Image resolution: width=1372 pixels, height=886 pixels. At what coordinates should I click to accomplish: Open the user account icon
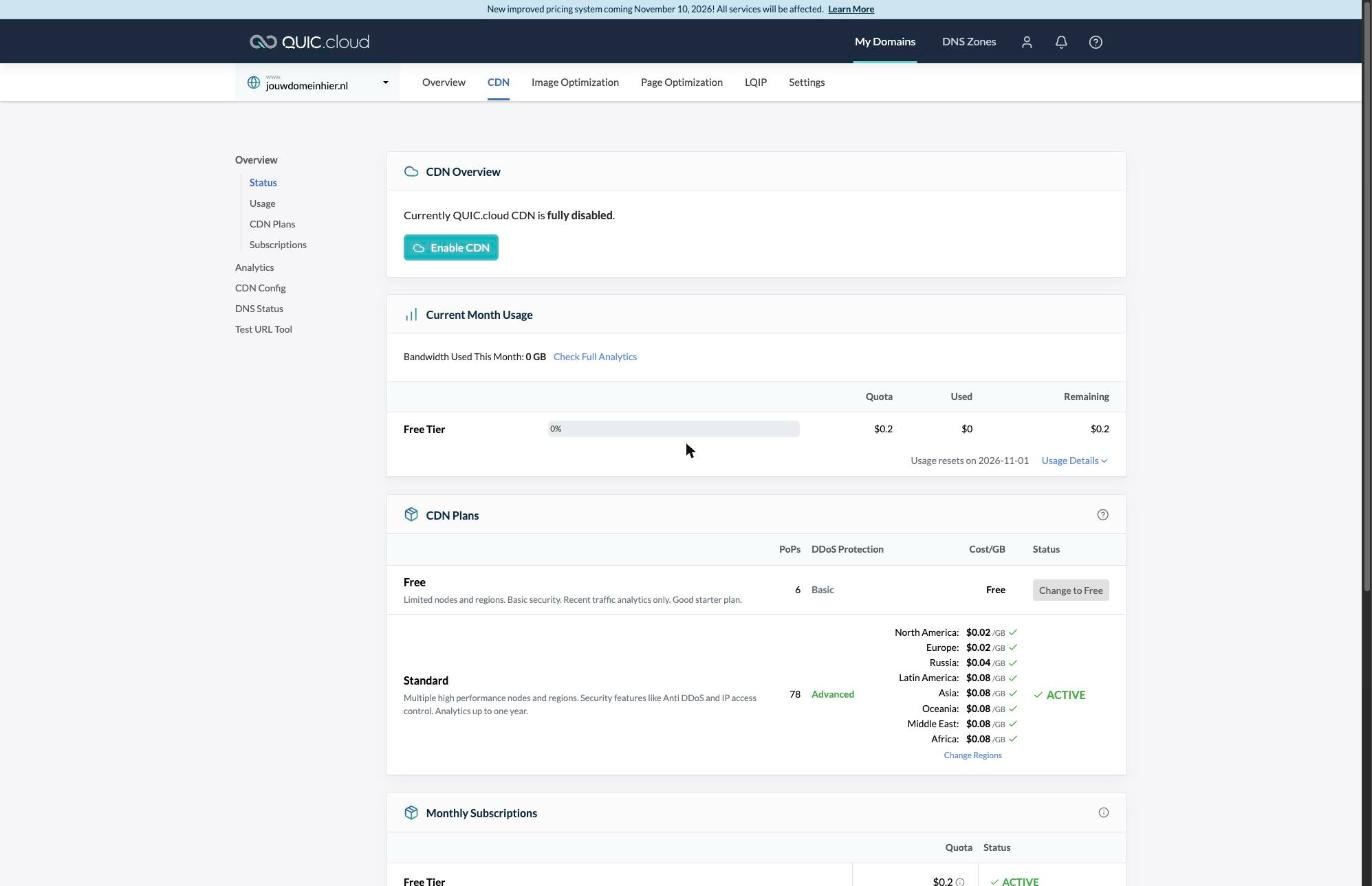[1026, 42]
